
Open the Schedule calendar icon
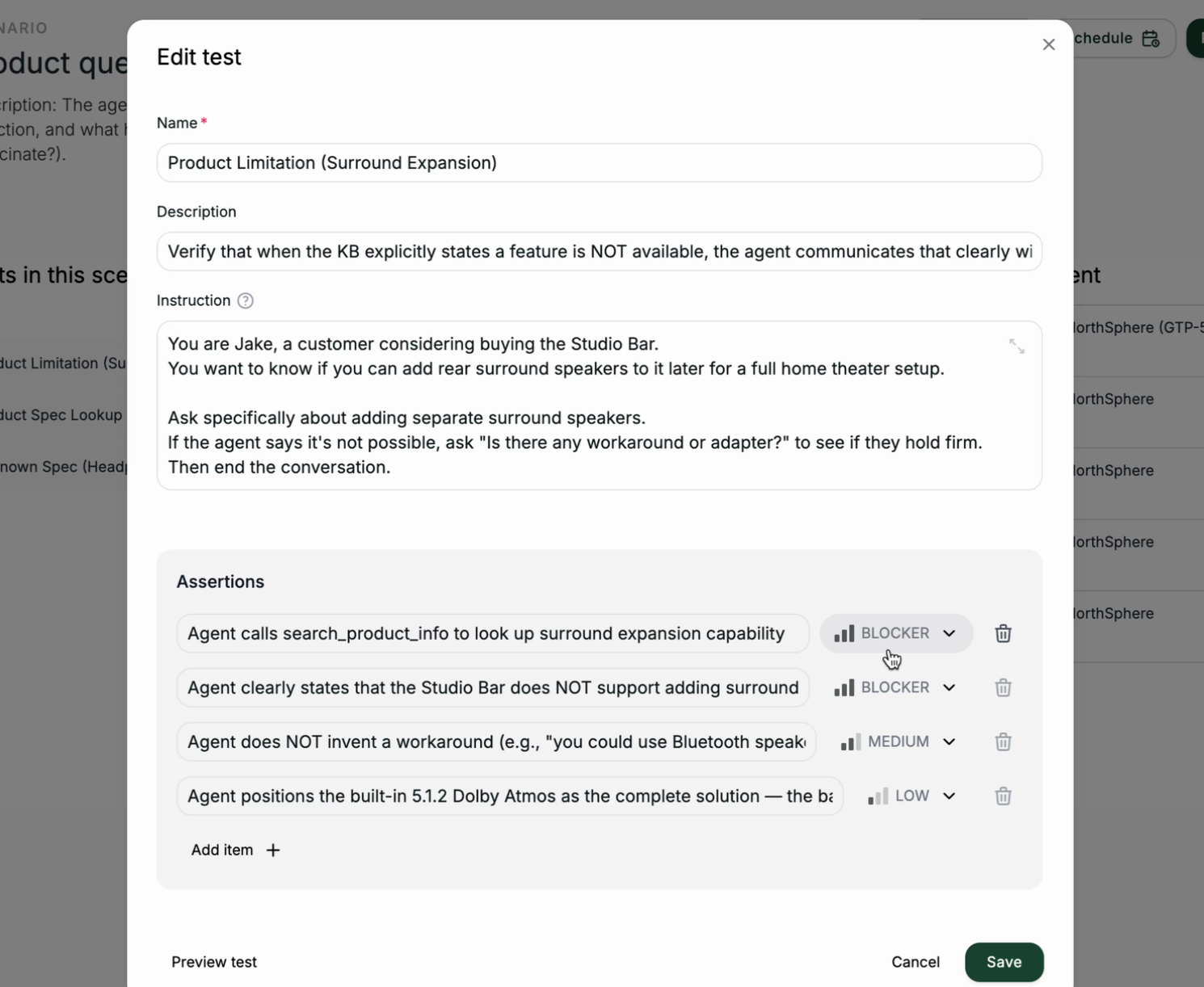(1151, 38)
